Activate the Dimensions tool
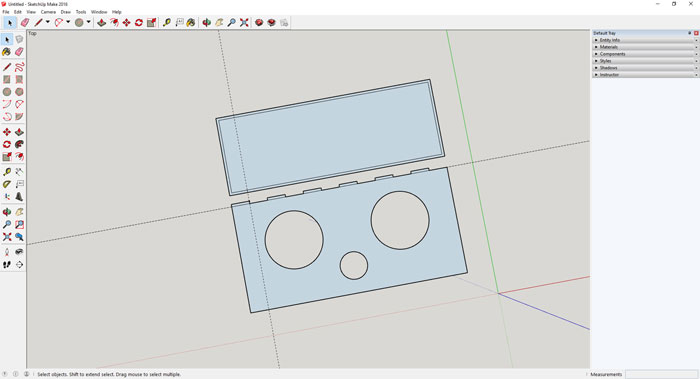Image resolution: width=700 pixels, height=379 pixels. tap(19, 172)
